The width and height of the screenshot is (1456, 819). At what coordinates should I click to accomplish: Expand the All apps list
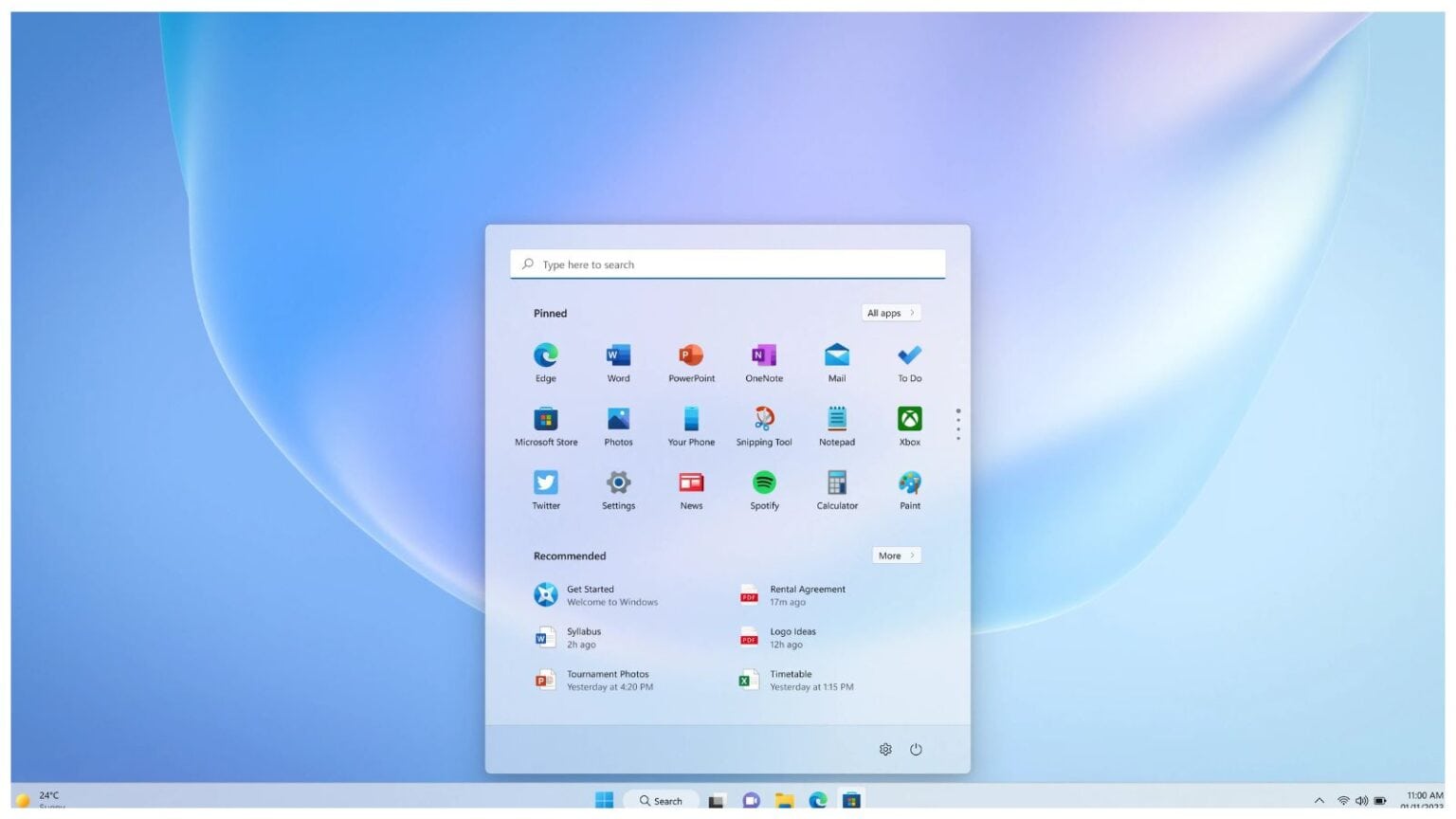point(891,313)
